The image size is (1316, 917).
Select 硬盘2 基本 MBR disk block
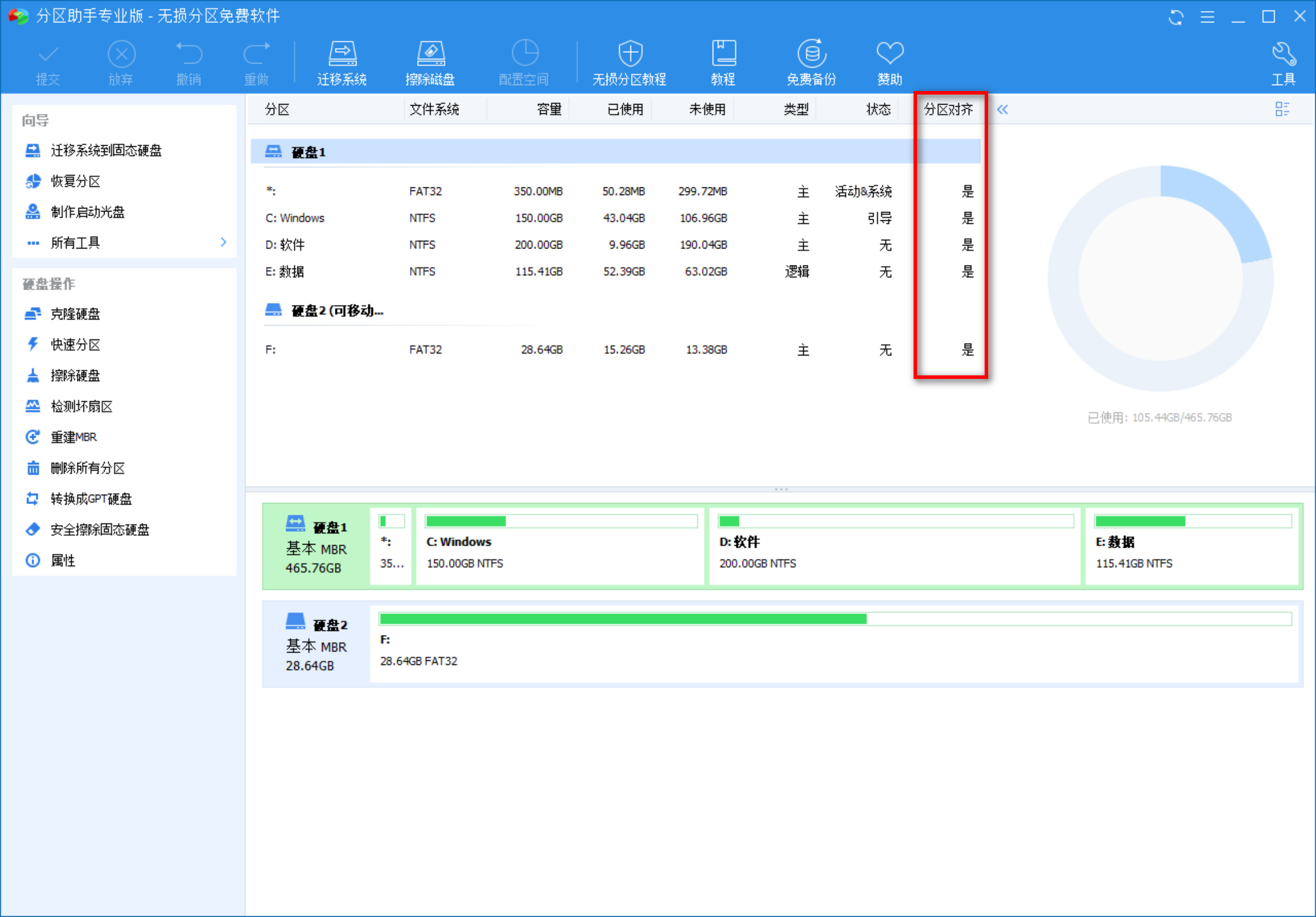(x=316, y=644)
